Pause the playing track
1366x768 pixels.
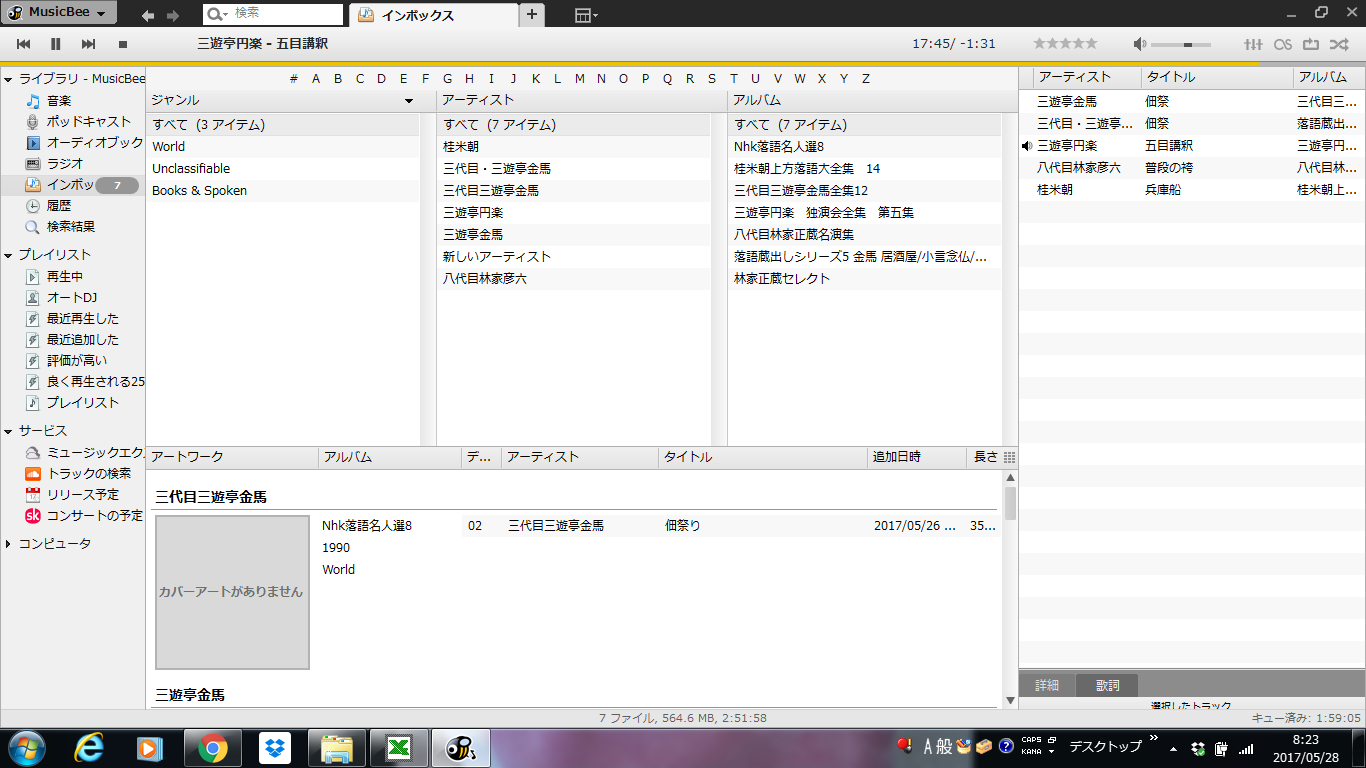click(56, 44)
